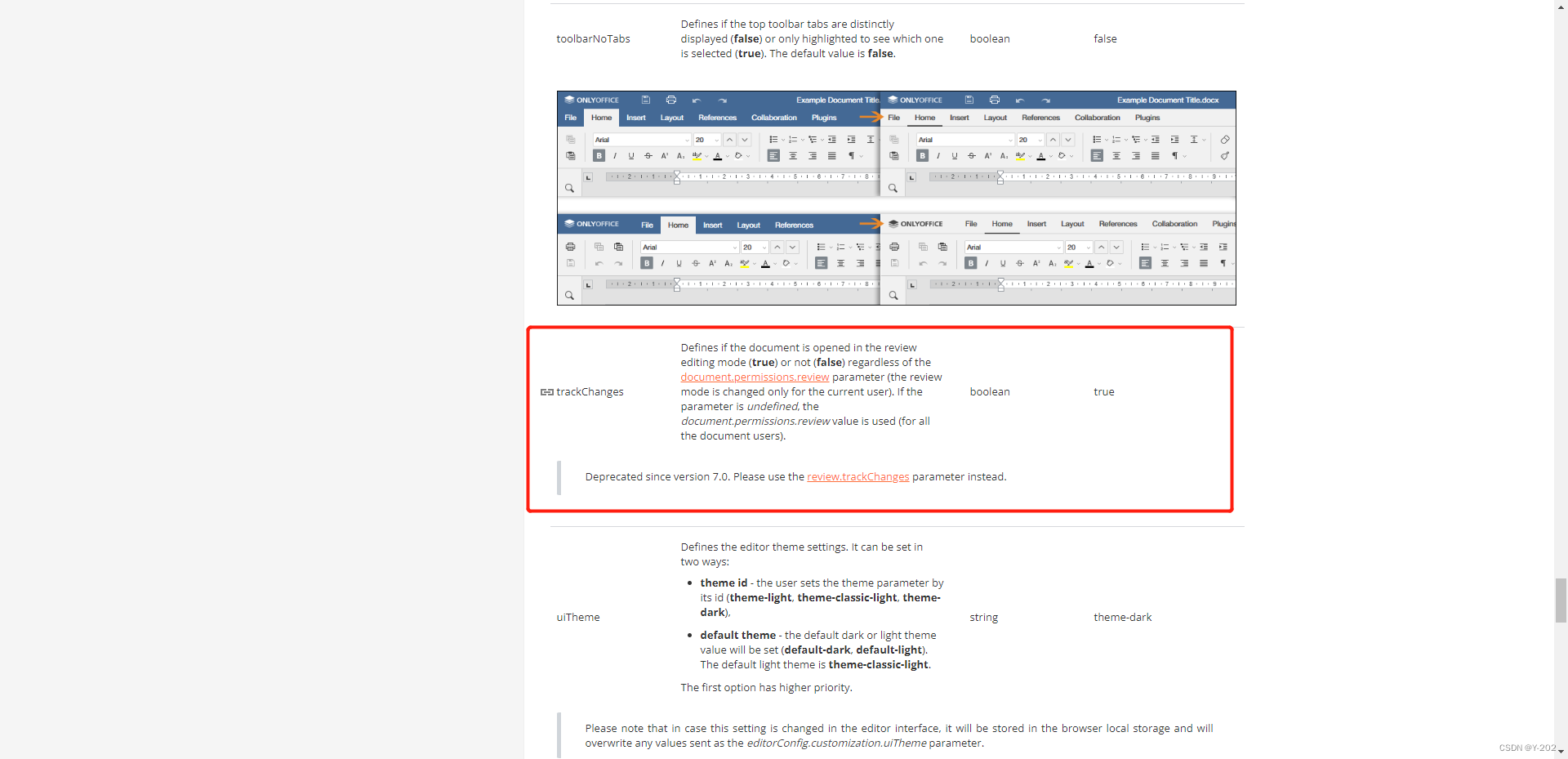Toggle the nonprinting characters mark
Viewport: 1568px width, 759px height.
pyautogui.click(x=852, y=155)
